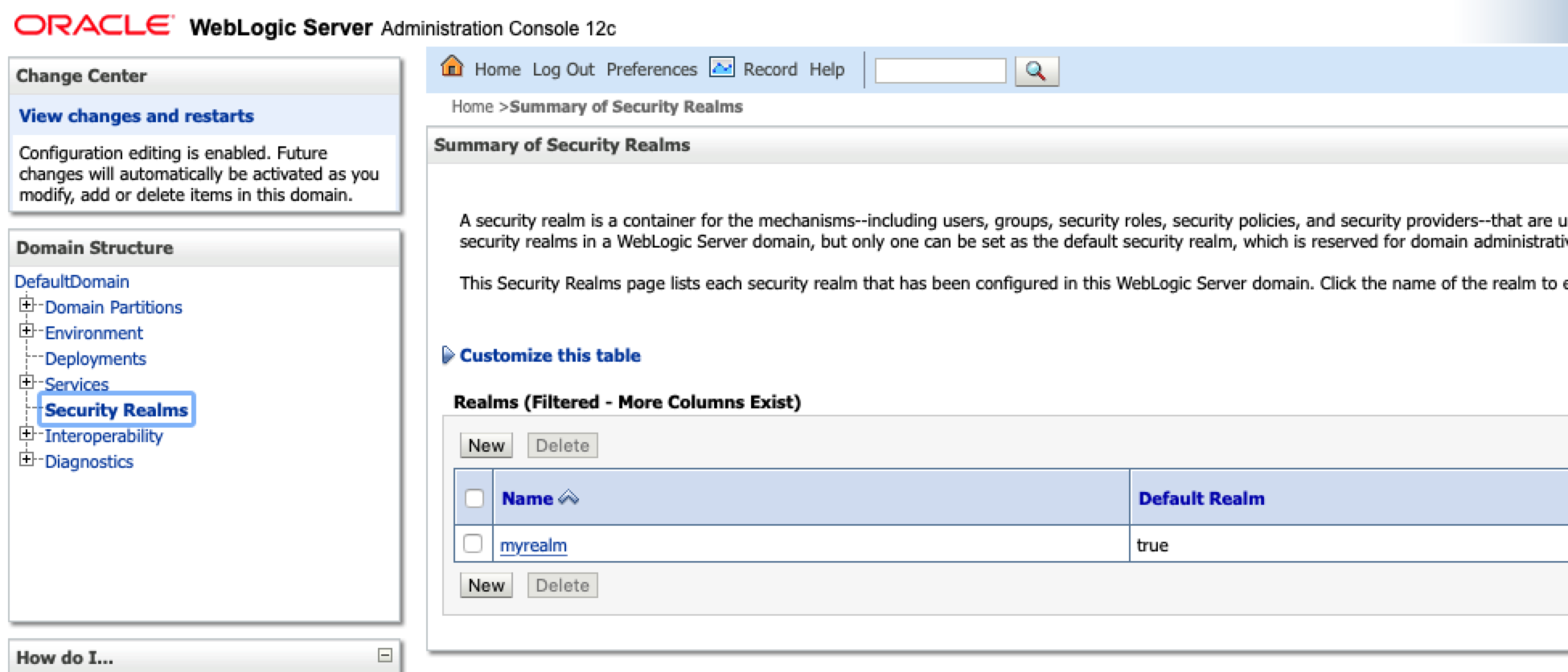The image size is (1568, 672).
Task: Open the Customize this table link
Action: 550,355
